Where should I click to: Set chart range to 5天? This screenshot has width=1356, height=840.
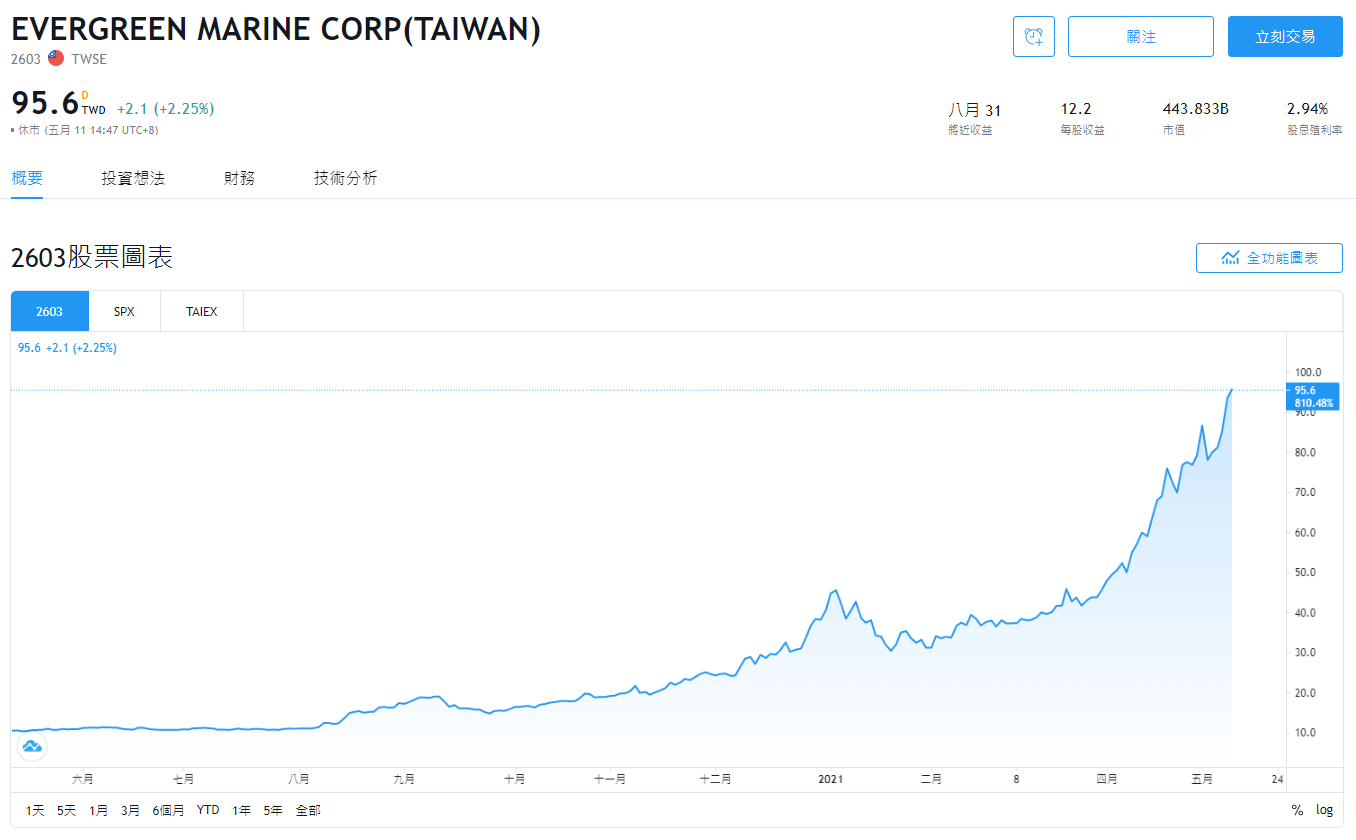tap(66, 810)
